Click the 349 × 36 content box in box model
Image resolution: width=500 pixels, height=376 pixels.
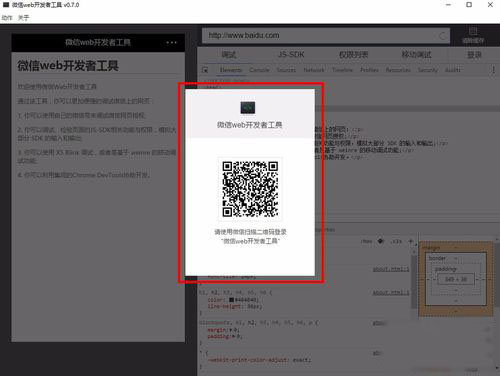click(x=456, y=279)
